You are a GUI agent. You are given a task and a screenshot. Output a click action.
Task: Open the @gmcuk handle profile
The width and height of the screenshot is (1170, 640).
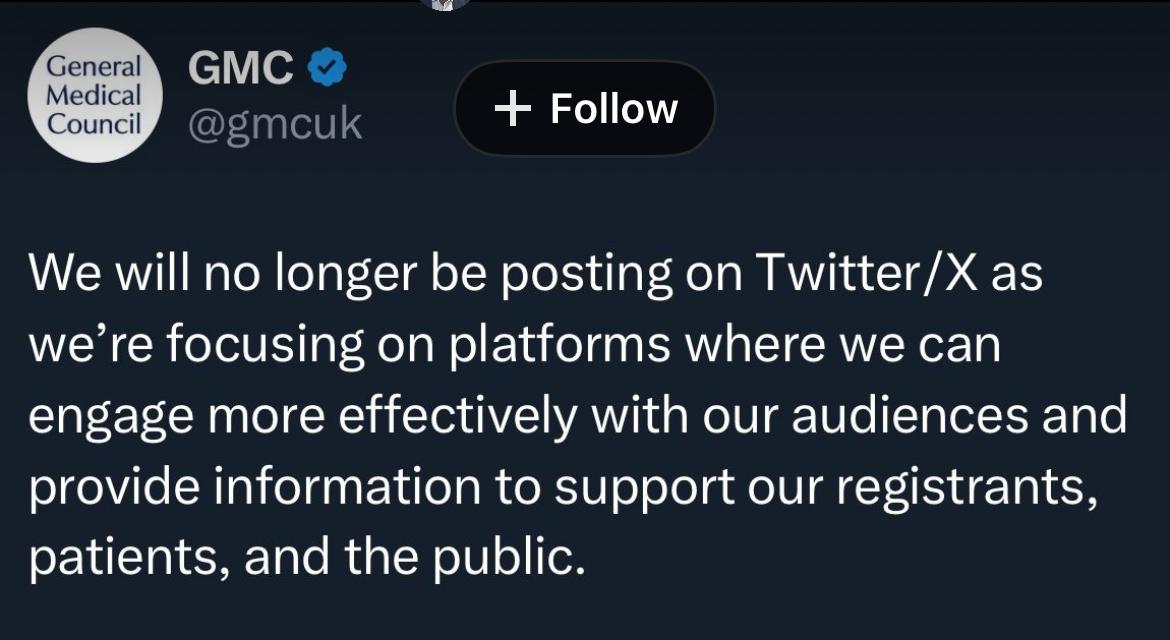(275, 125)
